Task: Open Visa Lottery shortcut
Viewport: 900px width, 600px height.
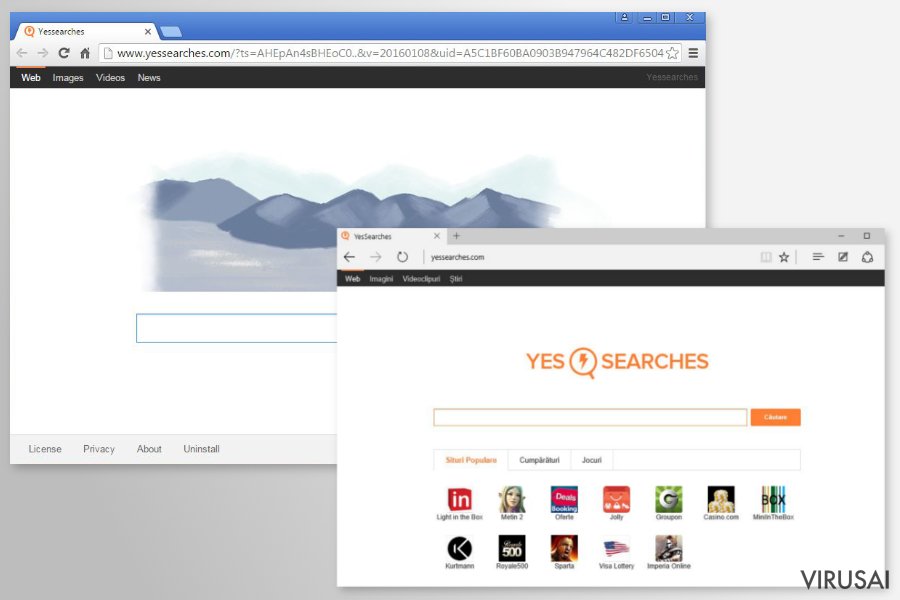Action: tap(616, 552)
